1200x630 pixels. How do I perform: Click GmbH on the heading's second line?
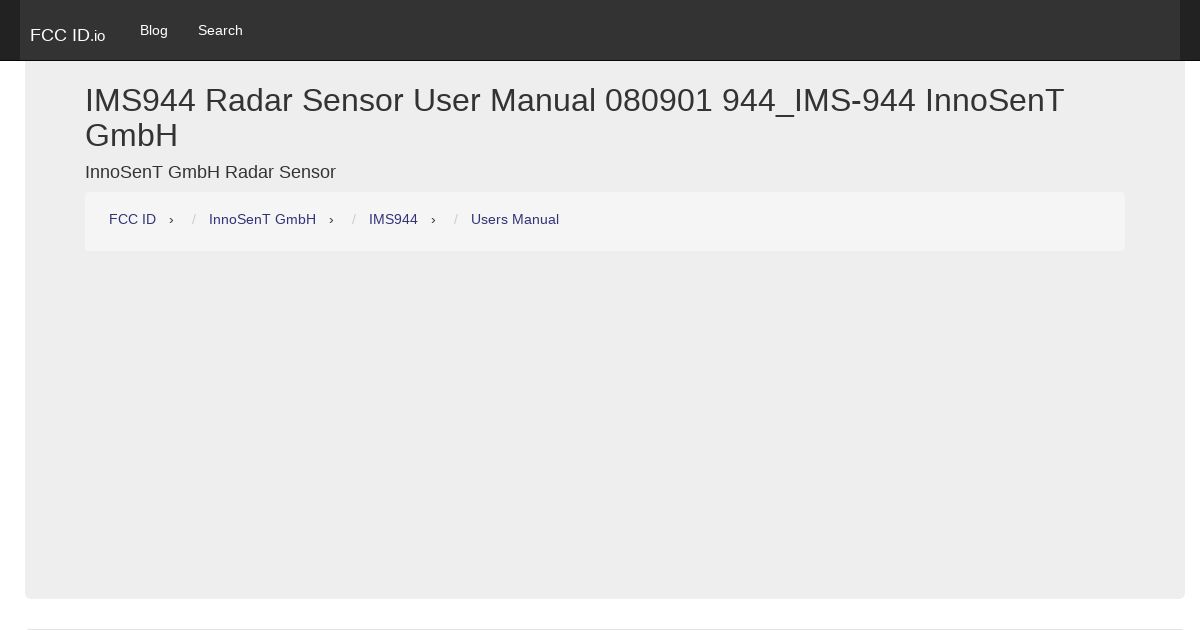[x=131, y=135]
